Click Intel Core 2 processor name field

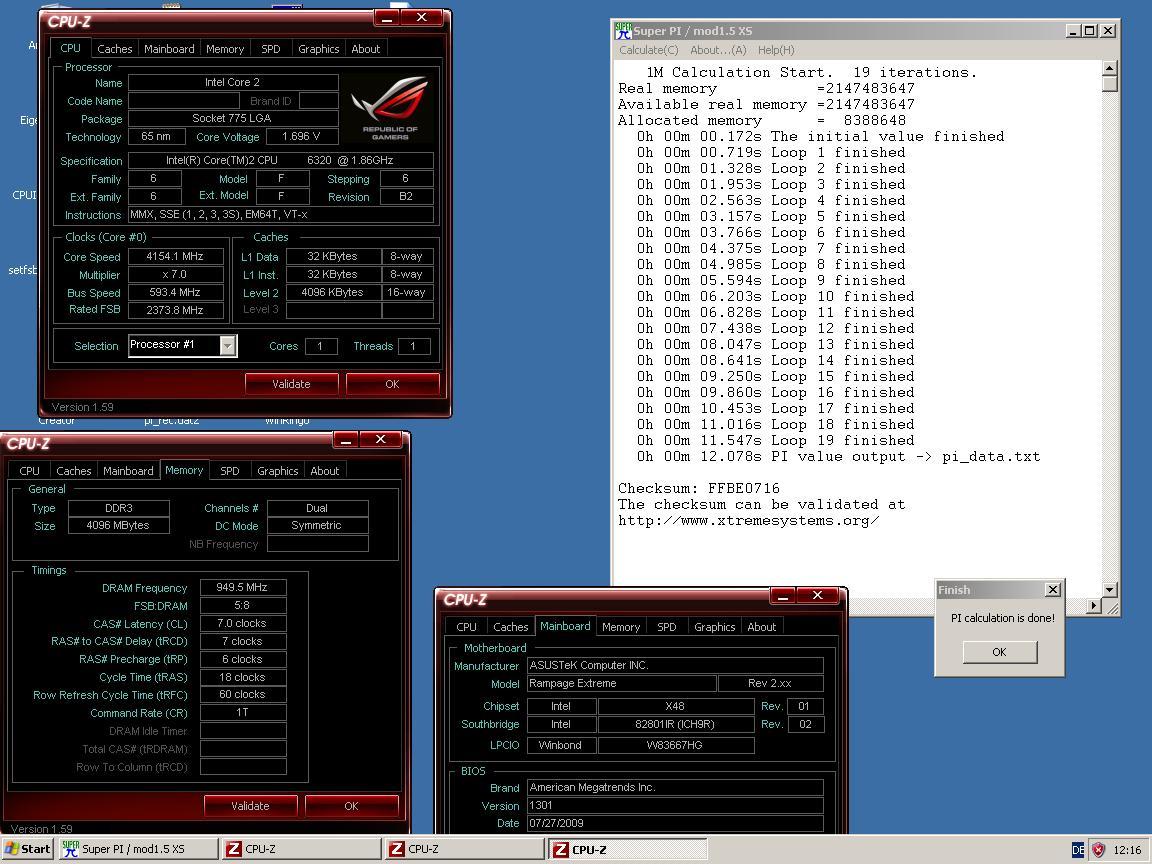(233, 82)
